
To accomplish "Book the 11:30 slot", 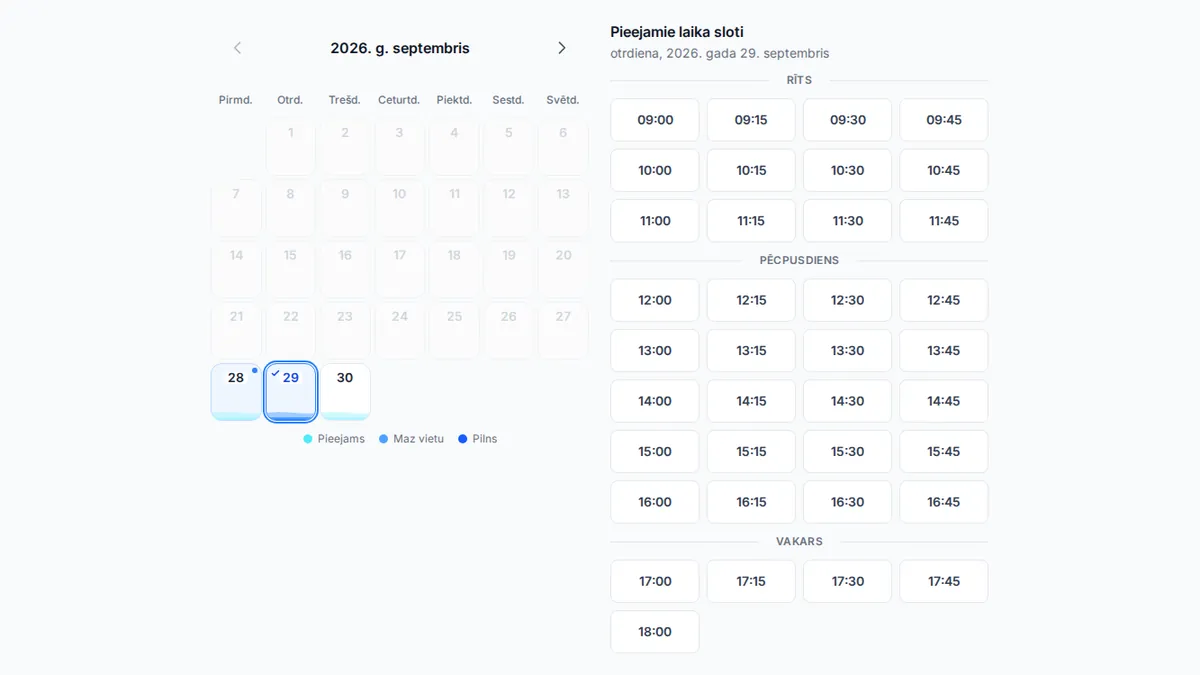I will [847, 221].
